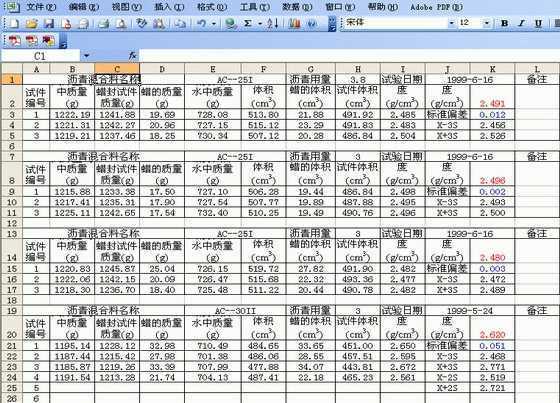Toggle Italic formatting
The width and height of the screenshot is (560, 403).
(x=521, y=24)
